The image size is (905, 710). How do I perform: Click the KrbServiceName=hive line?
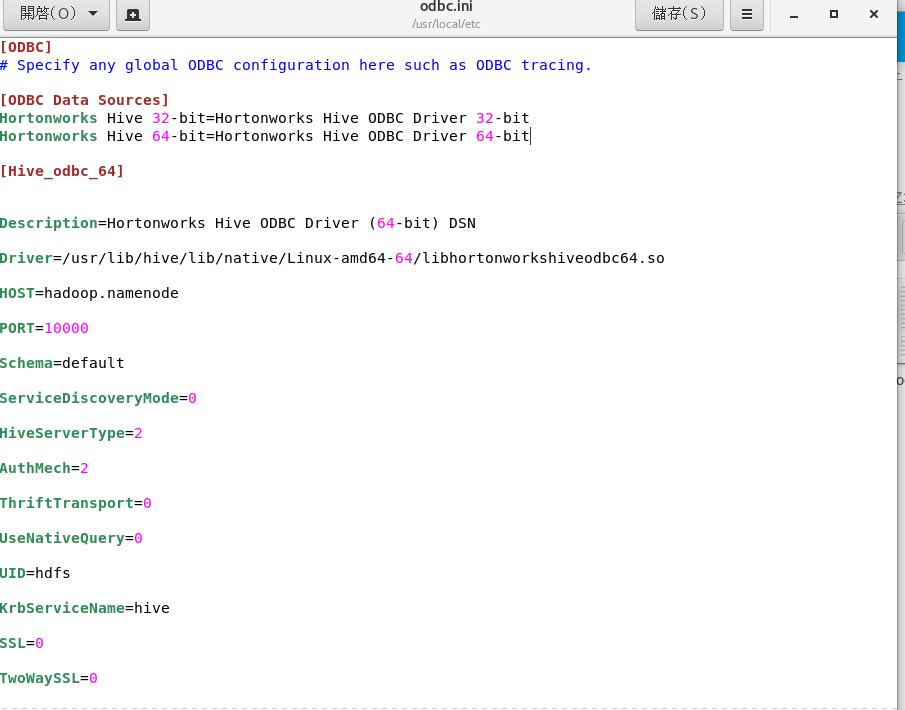pyautogui.click(x=85, y=608)
